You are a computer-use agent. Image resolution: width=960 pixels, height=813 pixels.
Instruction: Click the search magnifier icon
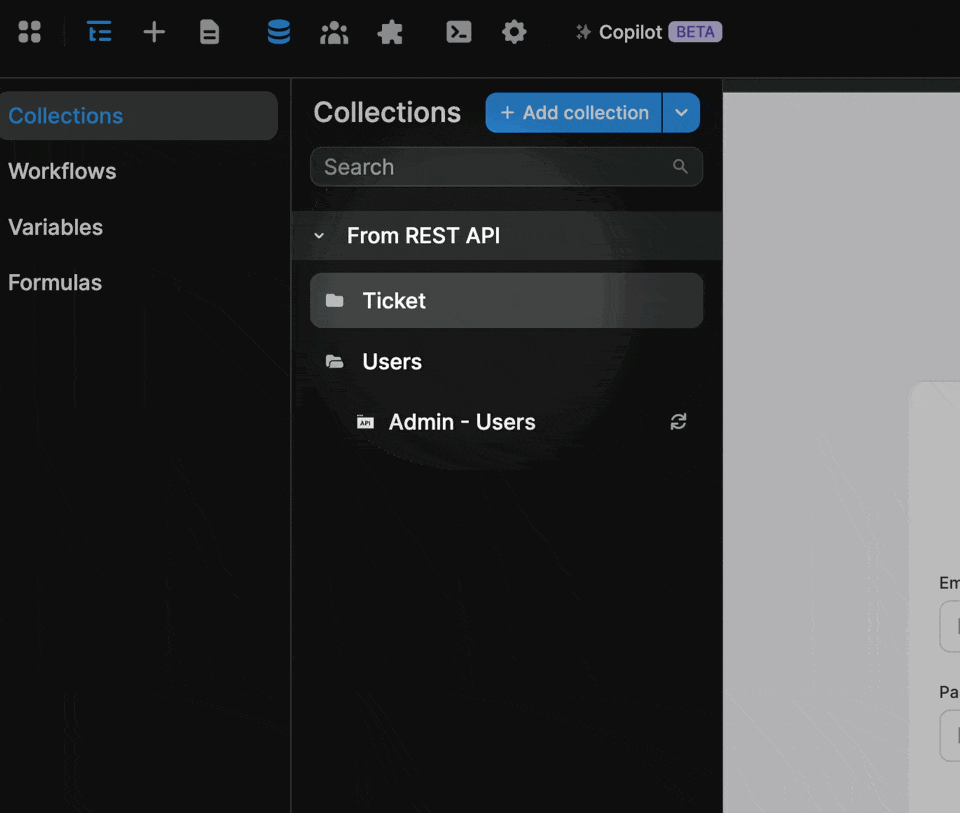click(680, 166)
